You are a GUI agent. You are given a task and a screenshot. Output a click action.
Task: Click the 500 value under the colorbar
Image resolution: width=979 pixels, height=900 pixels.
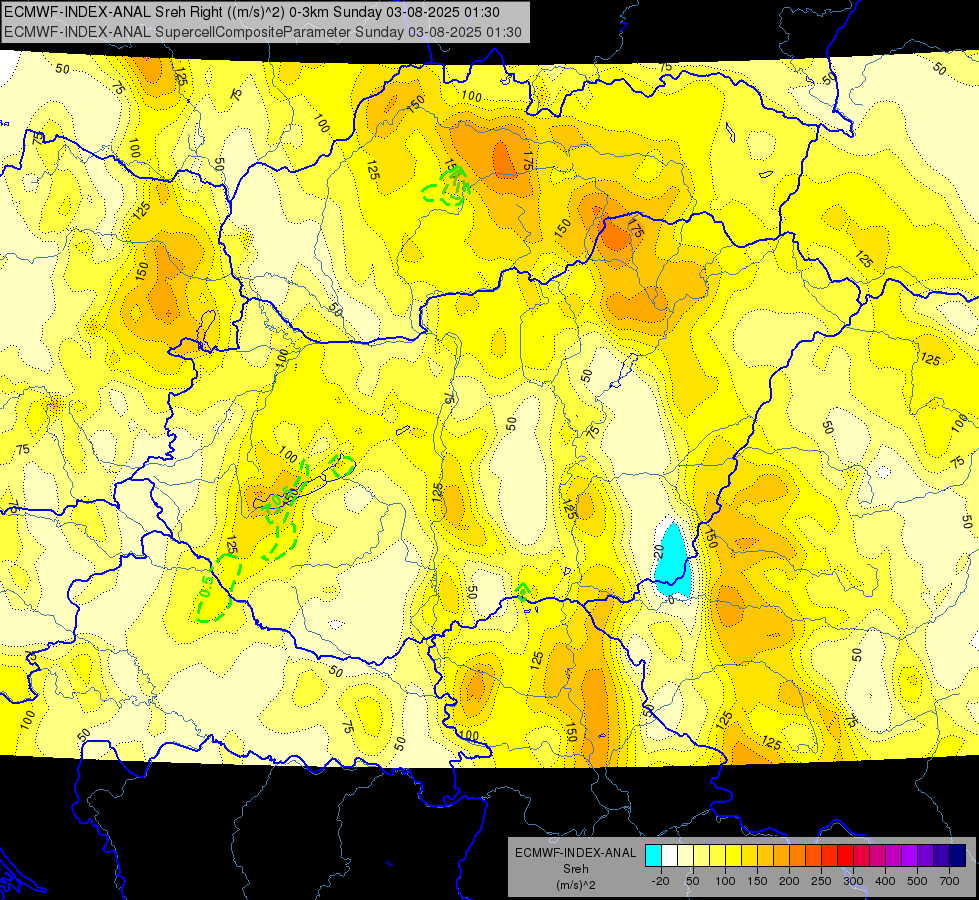coord(917,881)
